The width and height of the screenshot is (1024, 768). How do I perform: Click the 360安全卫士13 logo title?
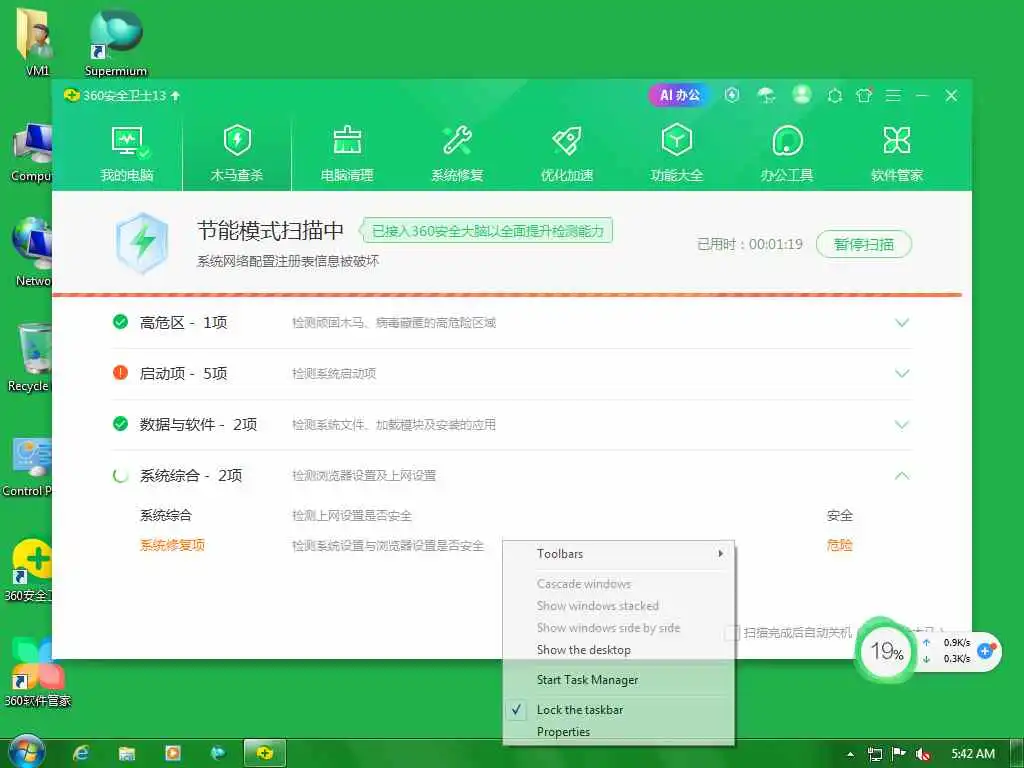tap(115, 95)
